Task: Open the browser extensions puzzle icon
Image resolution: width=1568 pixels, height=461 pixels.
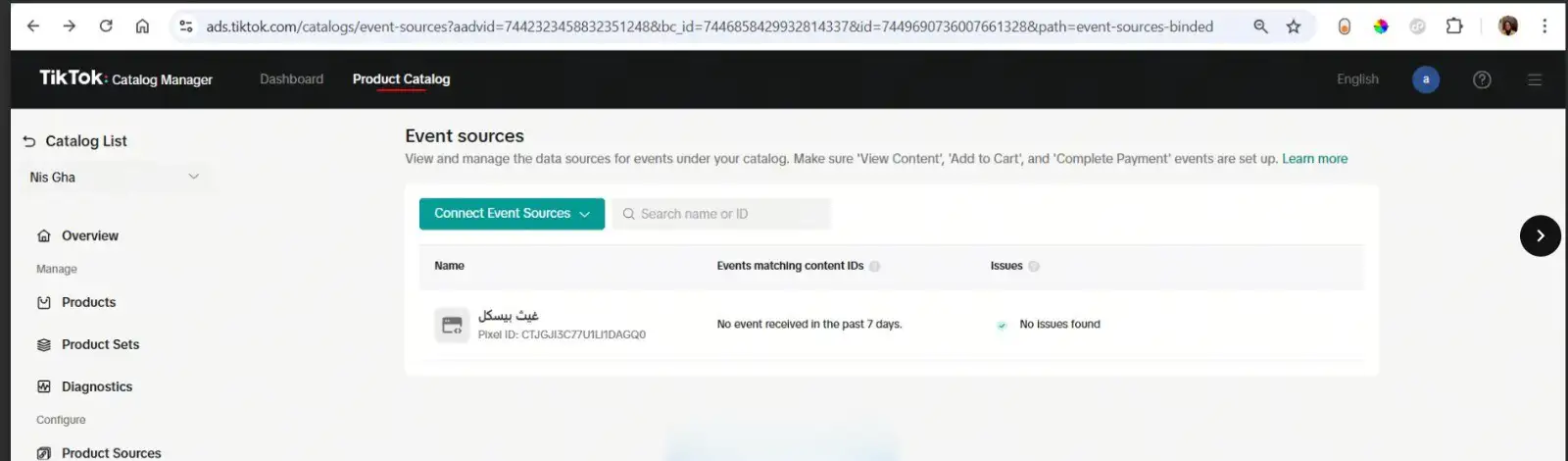Action: 1454,26
